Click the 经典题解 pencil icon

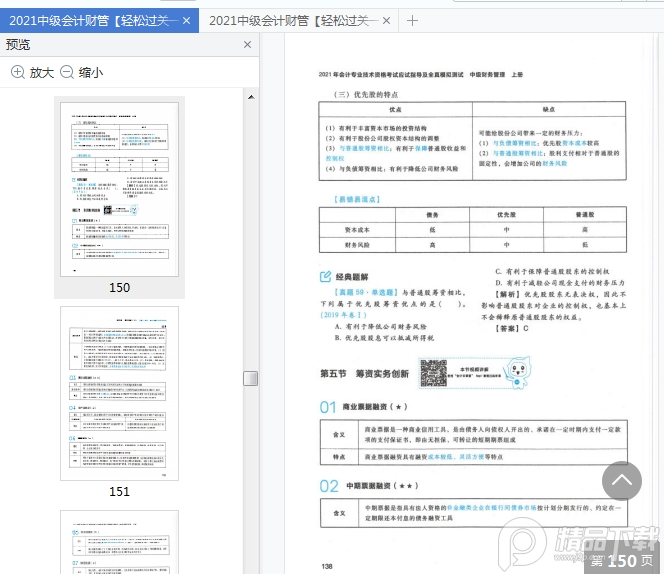pyautogui.click(x=325, y=277)
